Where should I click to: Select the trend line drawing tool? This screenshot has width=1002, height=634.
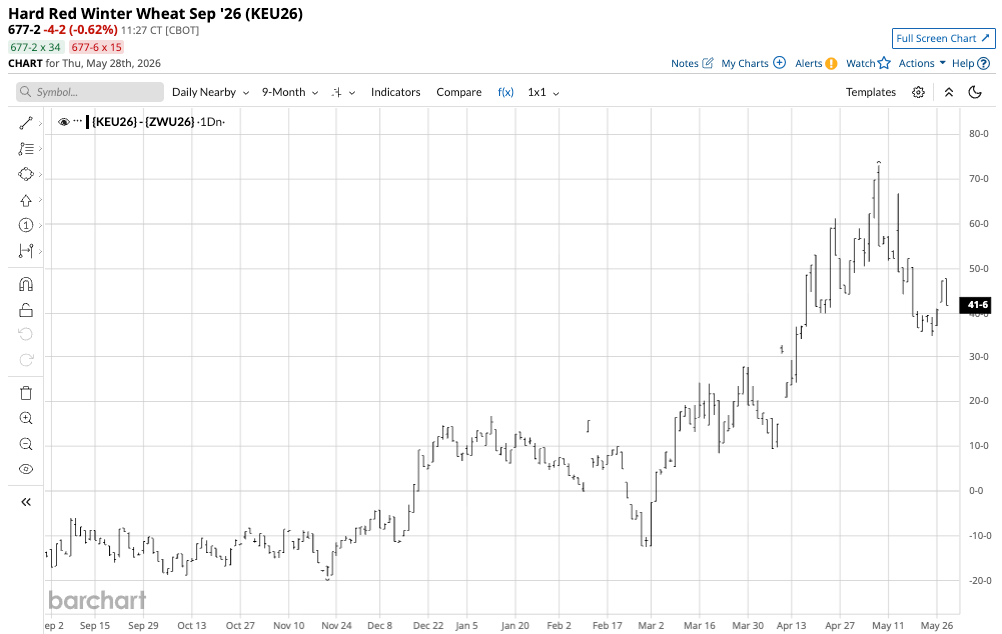(26, 123)
